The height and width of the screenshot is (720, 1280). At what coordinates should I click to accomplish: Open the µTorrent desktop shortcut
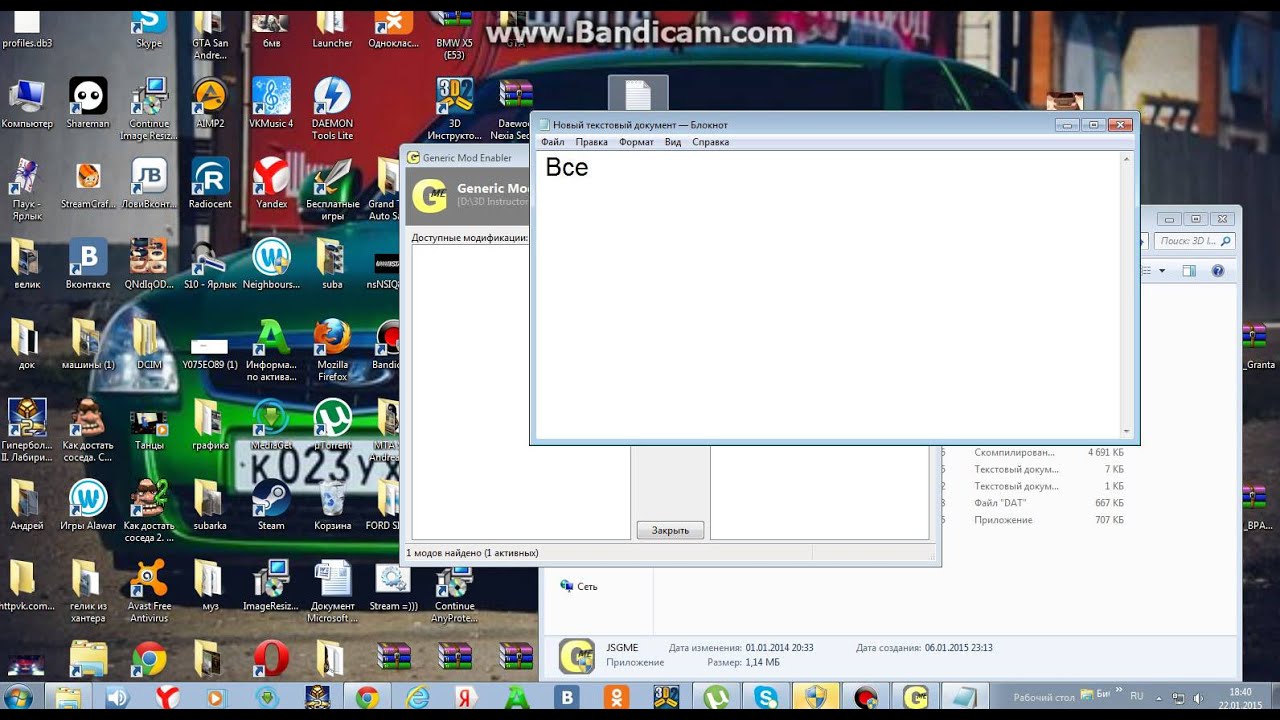pyautogui.click(x=332, y=424)
